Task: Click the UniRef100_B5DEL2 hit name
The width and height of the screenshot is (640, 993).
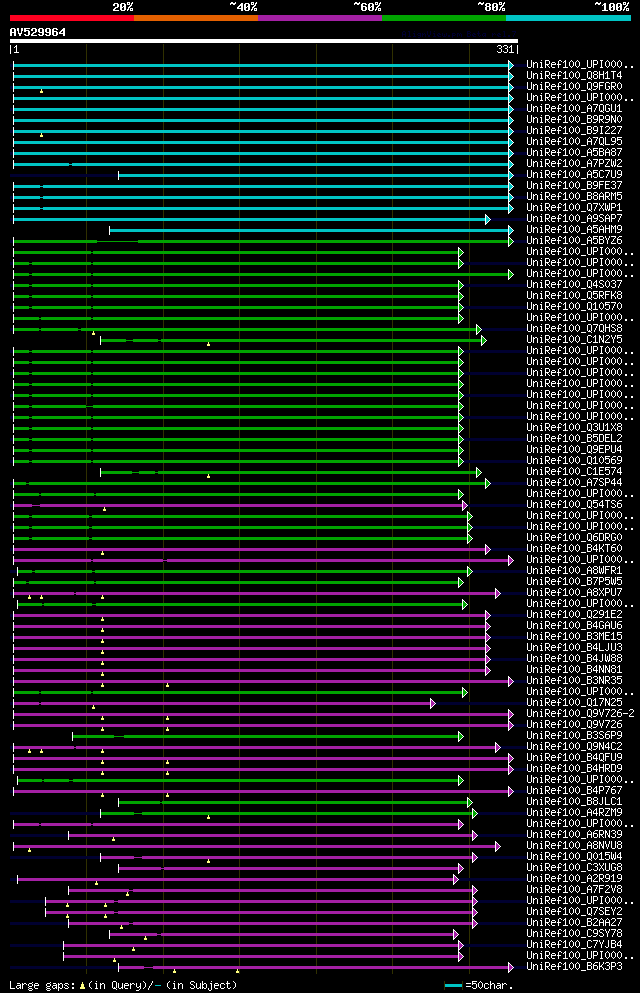Action: [x=574, y=438]
